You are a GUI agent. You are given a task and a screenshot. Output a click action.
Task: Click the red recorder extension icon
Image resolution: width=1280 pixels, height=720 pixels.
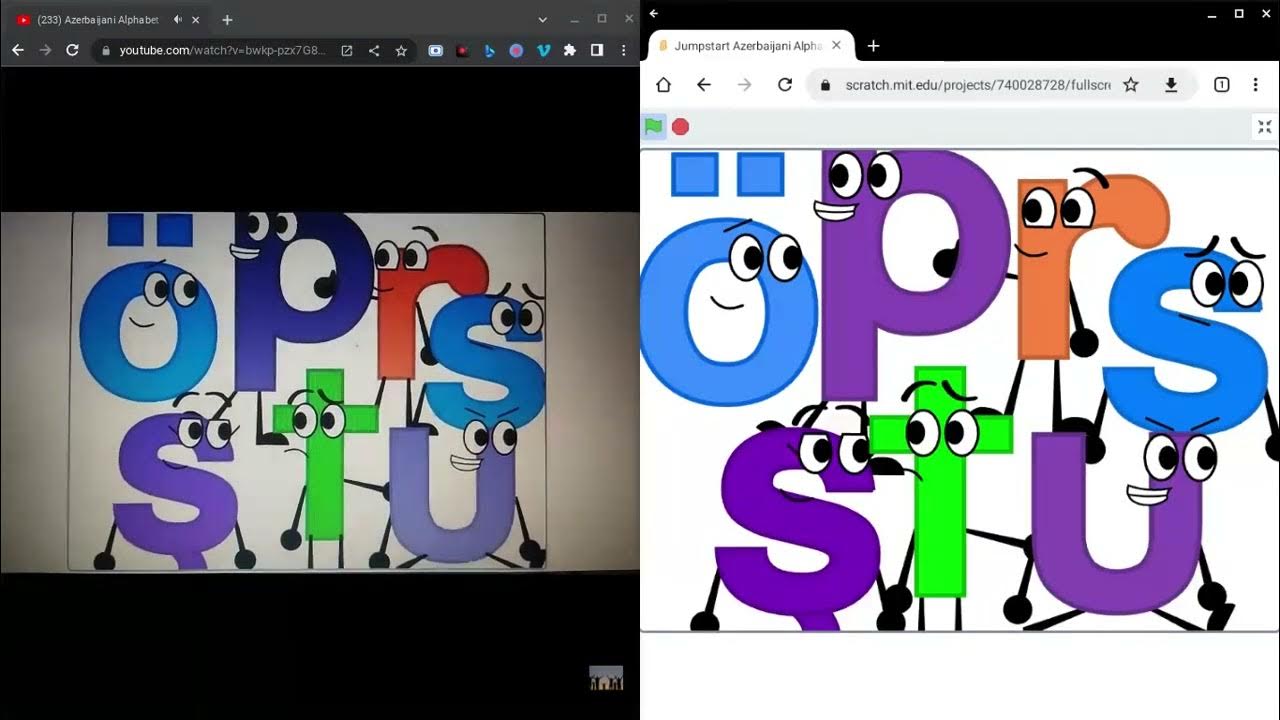click(x=462, y=50)
